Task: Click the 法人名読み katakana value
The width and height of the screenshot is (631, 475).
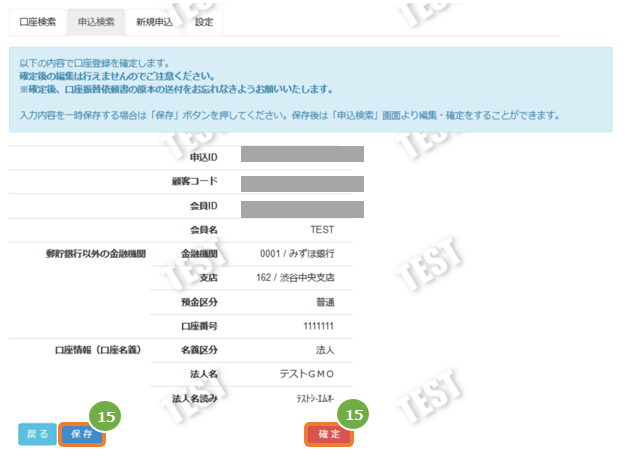Action: 315,399
